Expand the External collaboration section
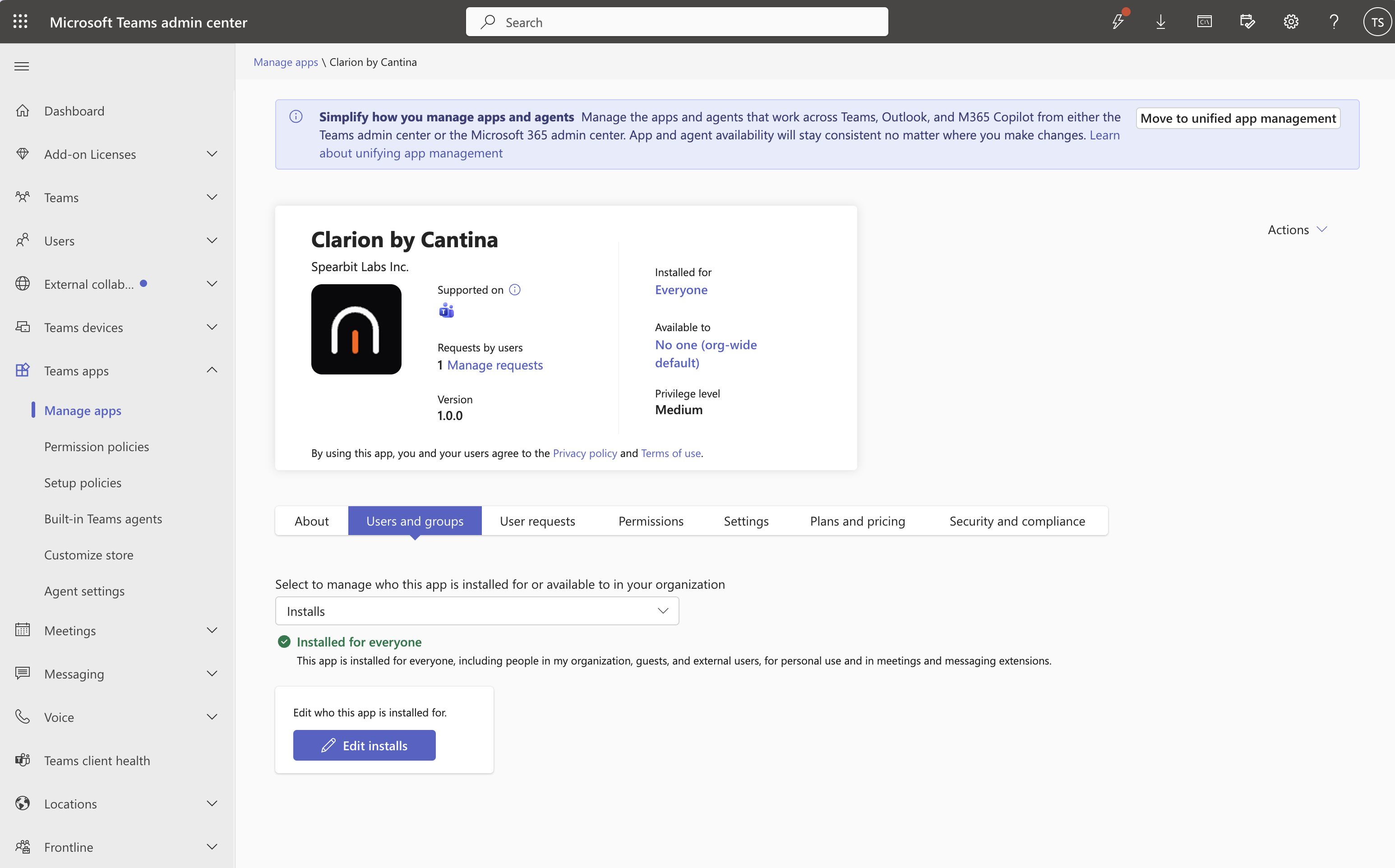The width and height of the screenshot is (1395, 868). pyautogui.click(x=212, y=284)
